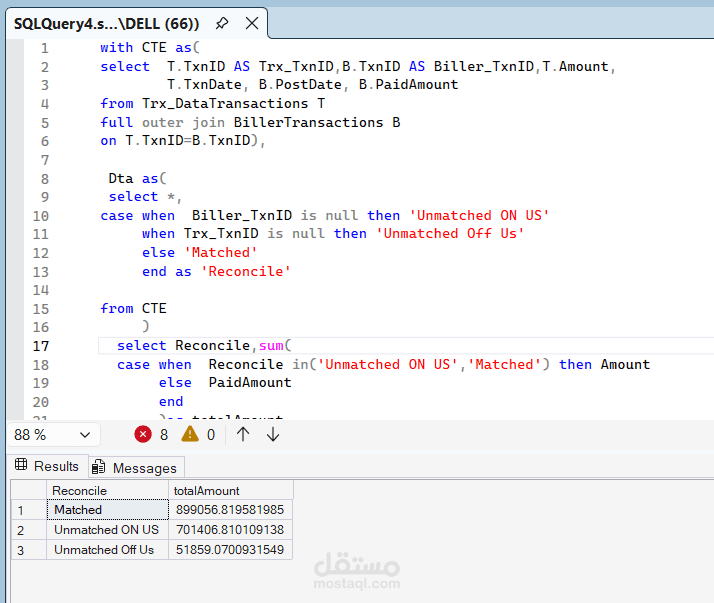Go to next issue with down arrow
714x603 pixels.
click(273, 434)
